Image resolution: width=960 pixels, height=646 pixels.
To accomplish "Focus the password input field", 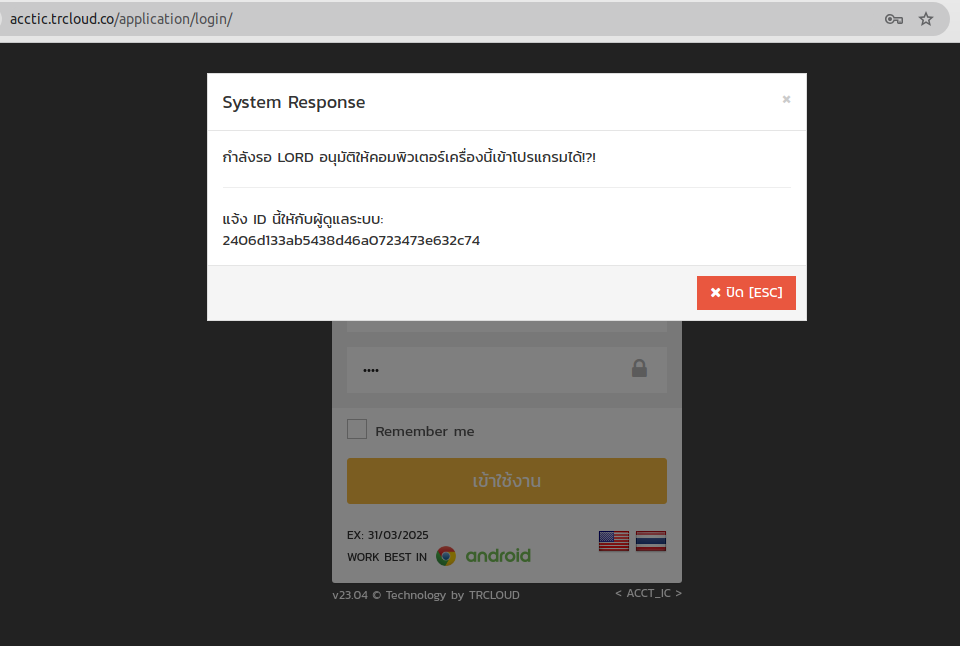I will point(506,370).
